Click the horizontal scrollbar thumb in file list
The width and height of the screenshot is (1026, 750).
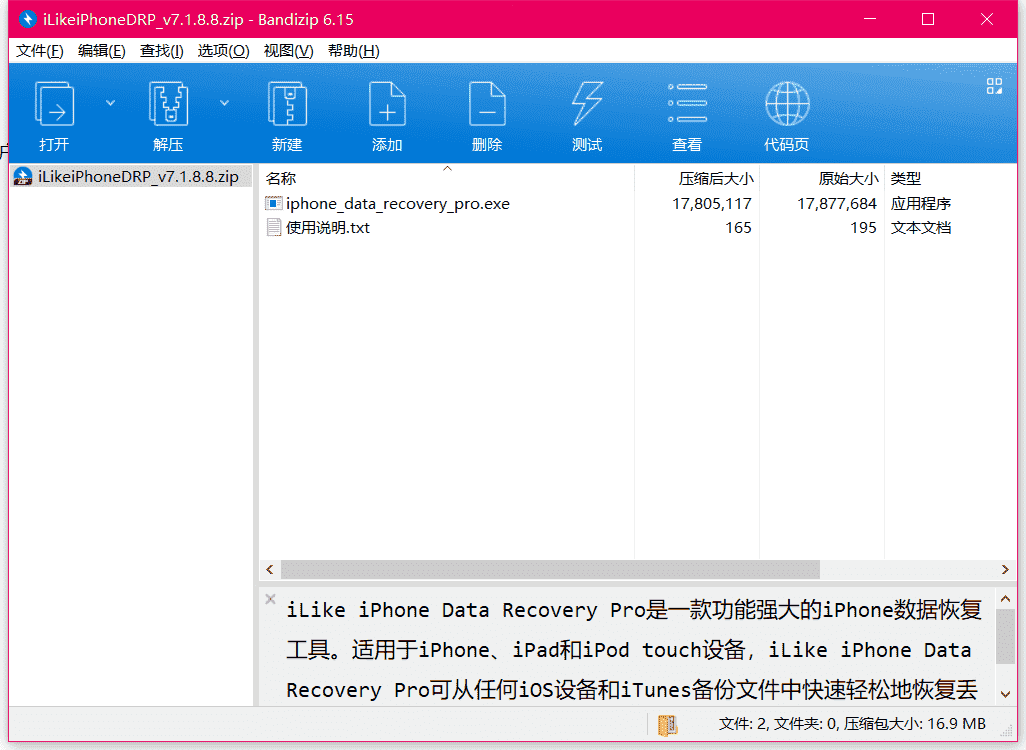point(550,569)
